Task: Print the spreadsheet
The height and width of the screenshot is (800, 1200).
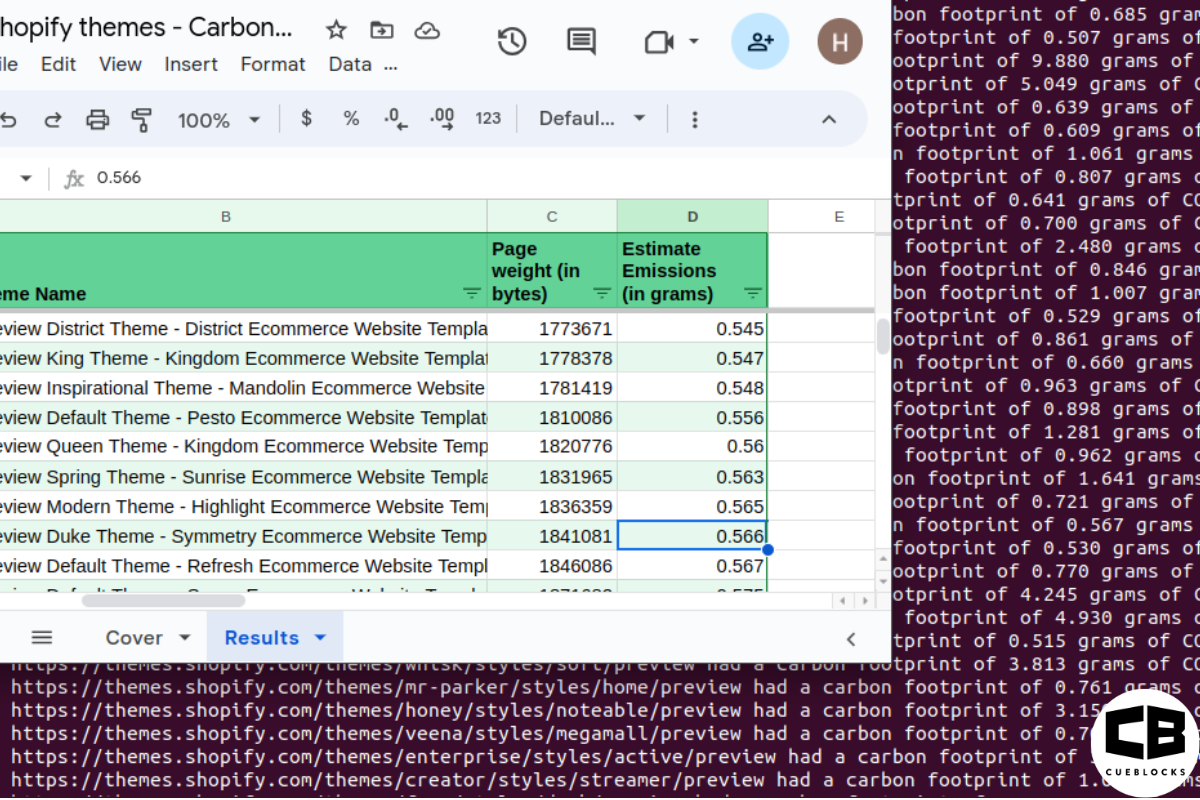Action: [x=97, y=118]
